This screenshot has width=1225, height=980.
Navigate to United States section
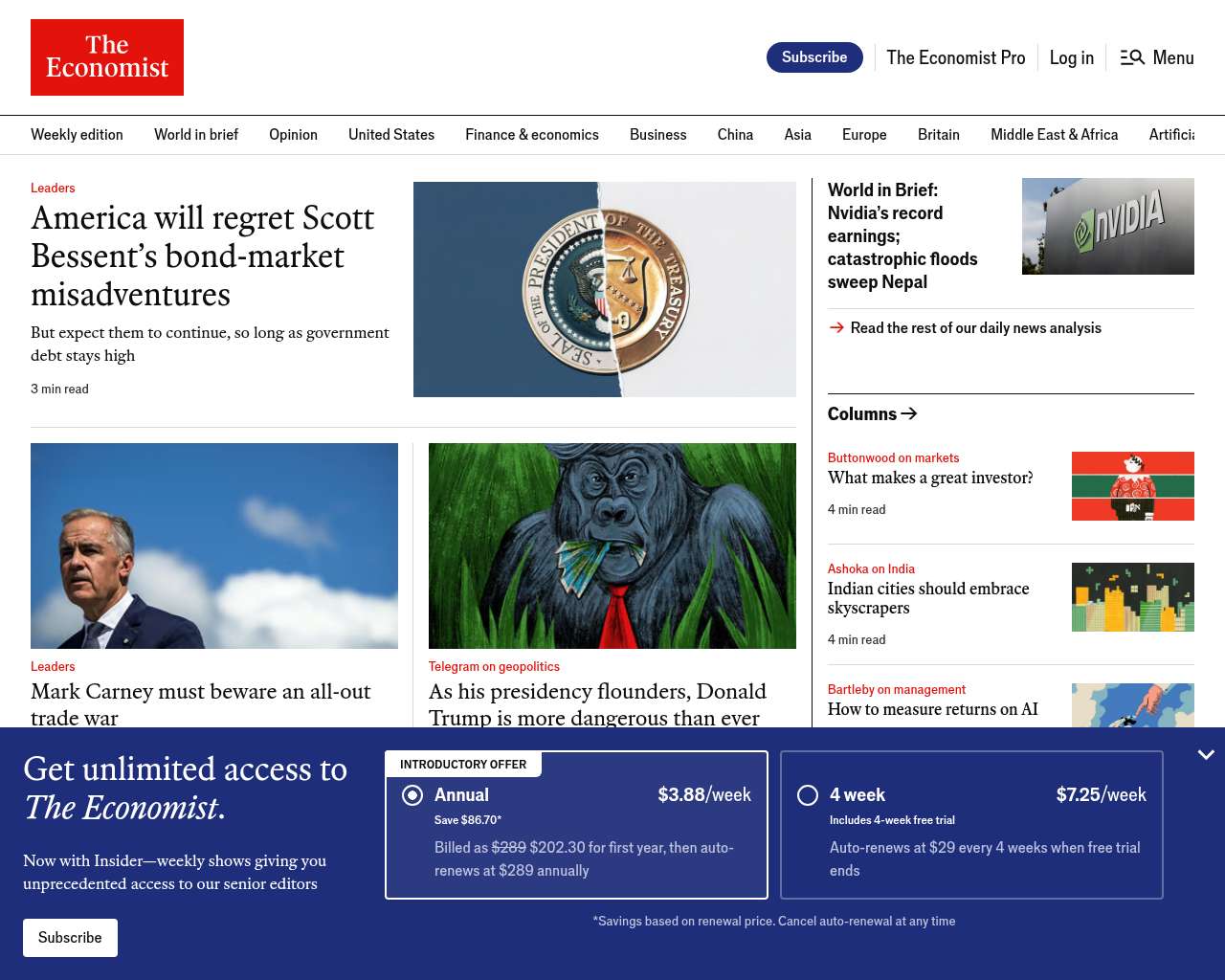(x=391, y=135)
